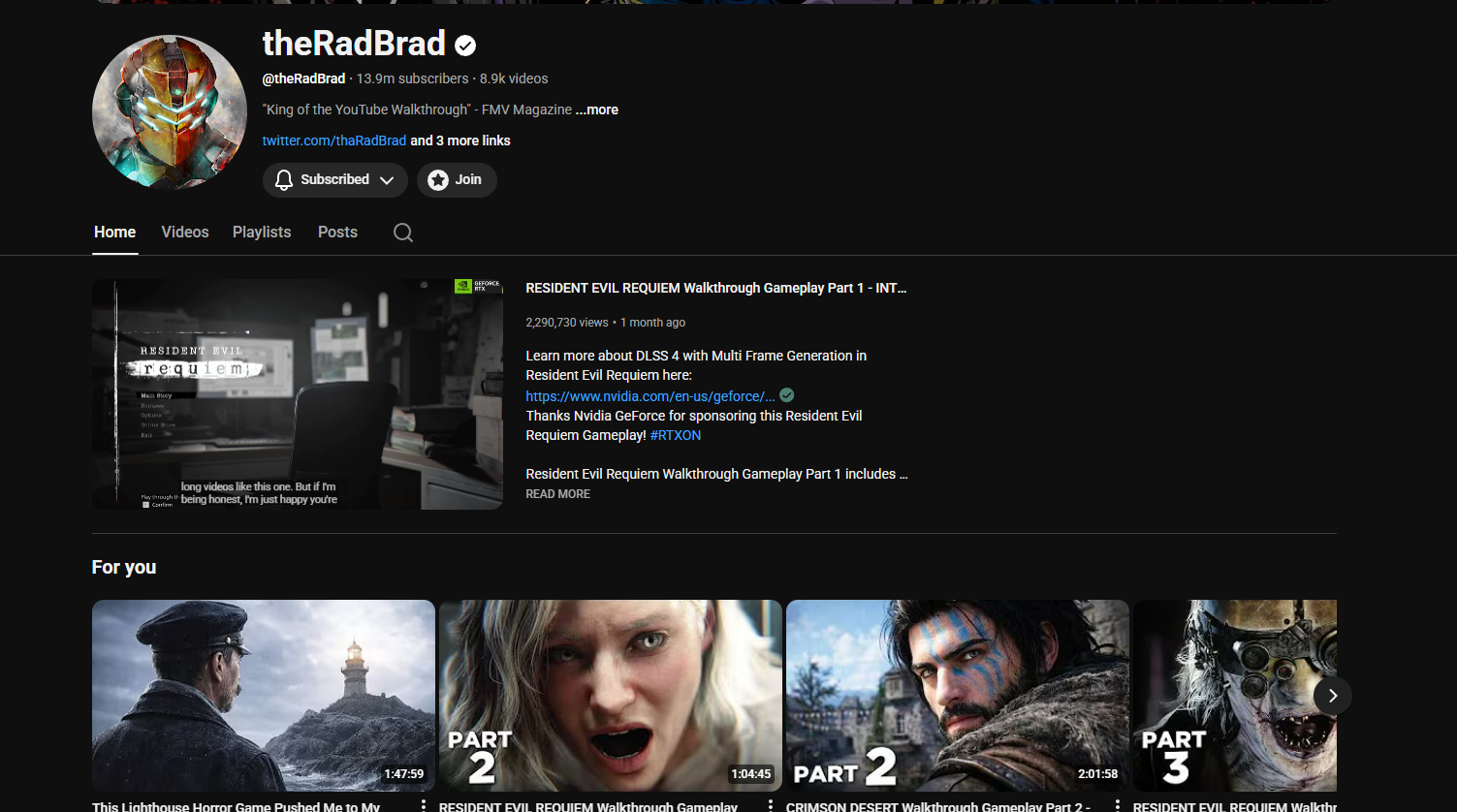Expand channel description with '...more'

[x=597, y=109]
